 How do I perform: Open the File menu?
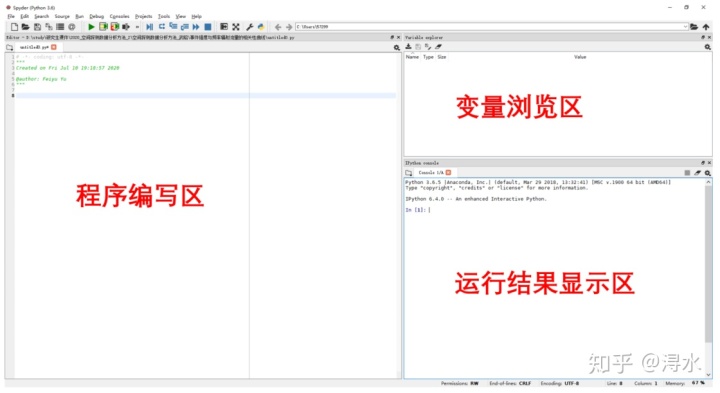pos(11,16)
